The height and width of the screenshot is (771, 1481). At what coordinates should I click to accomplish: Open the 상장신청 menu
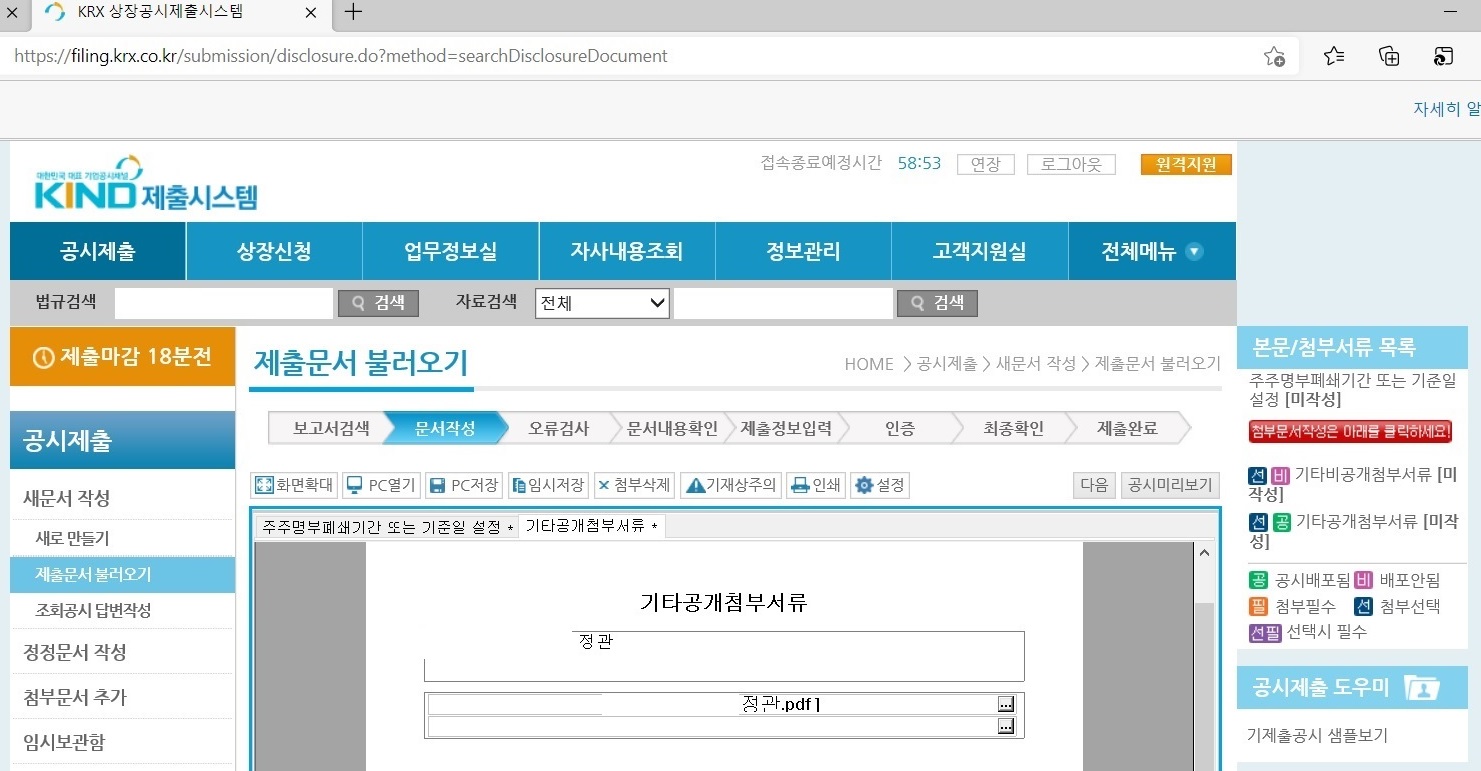pyautogui.click(x=272, y=251)
